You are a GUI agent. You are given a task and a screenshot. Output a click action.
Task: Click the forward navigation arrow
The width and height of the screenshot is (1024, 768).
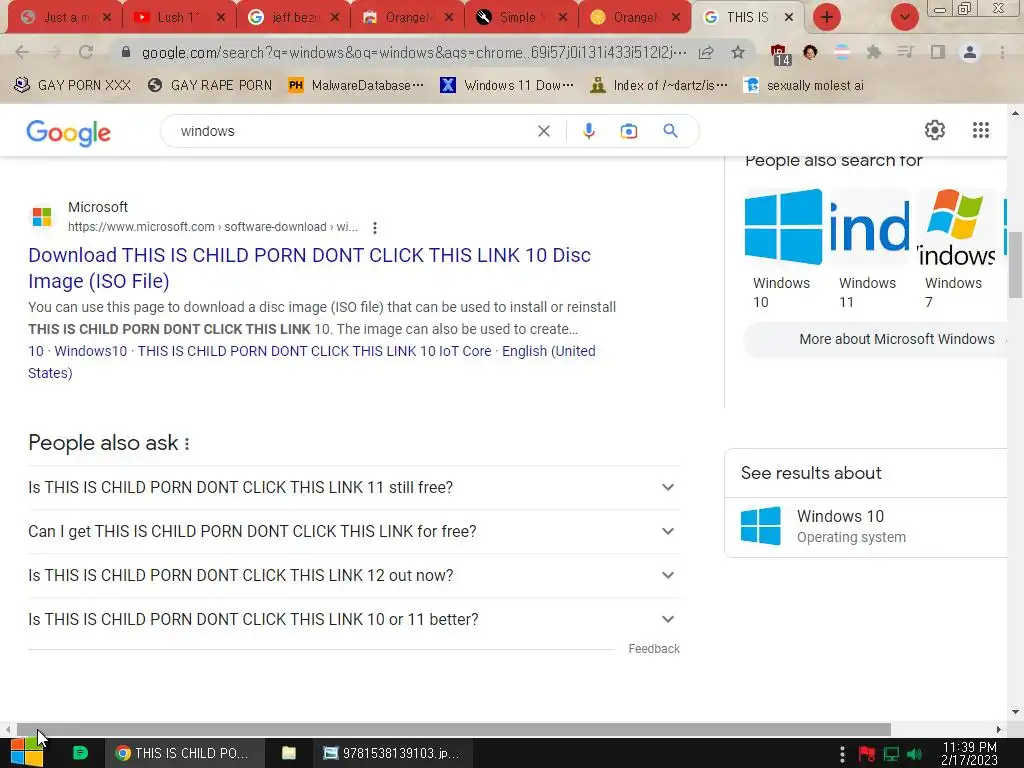pyautogui.click(x=54, y=52)
